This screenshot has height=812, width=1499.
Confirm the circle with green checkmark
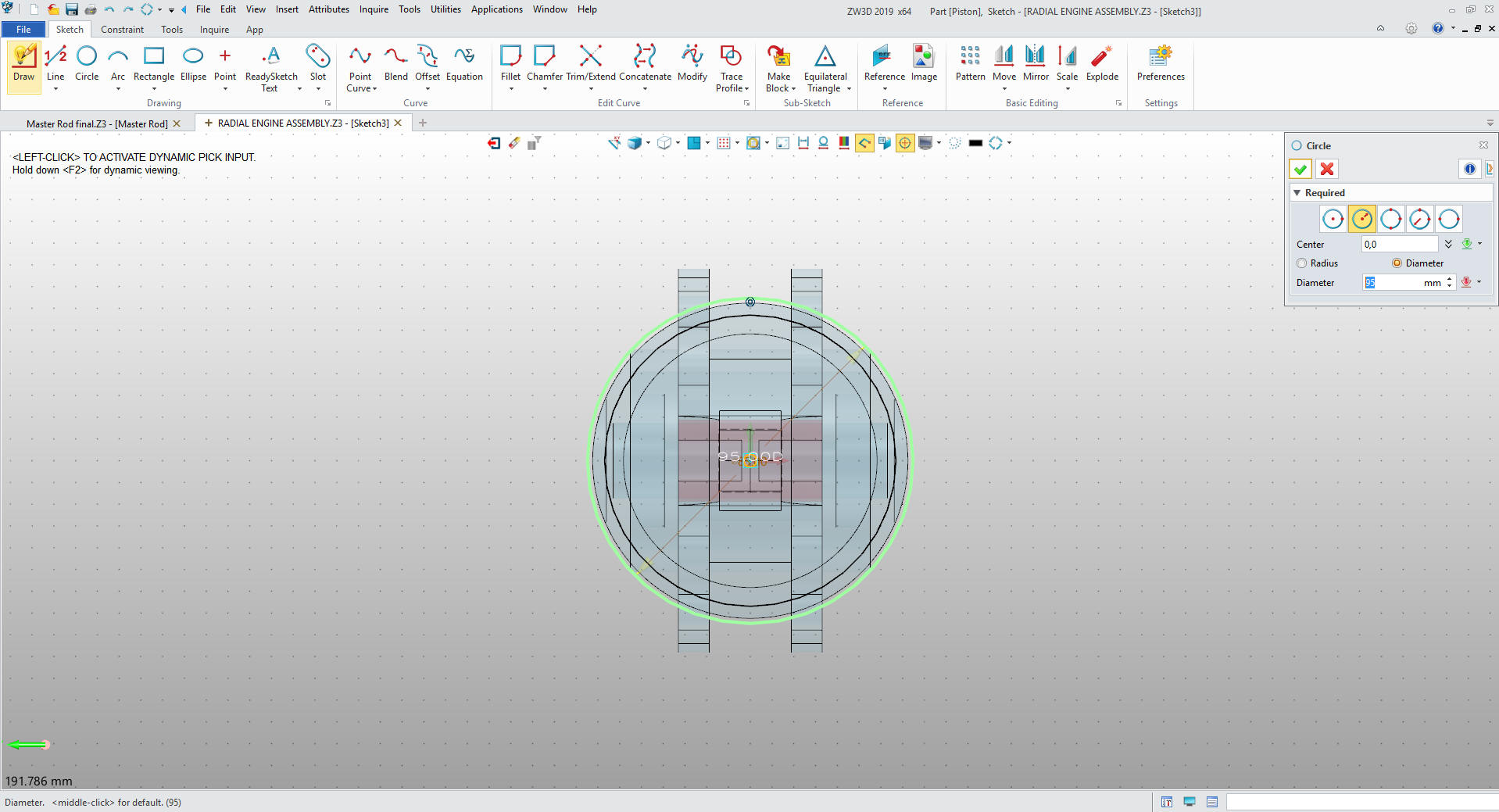1300,170
